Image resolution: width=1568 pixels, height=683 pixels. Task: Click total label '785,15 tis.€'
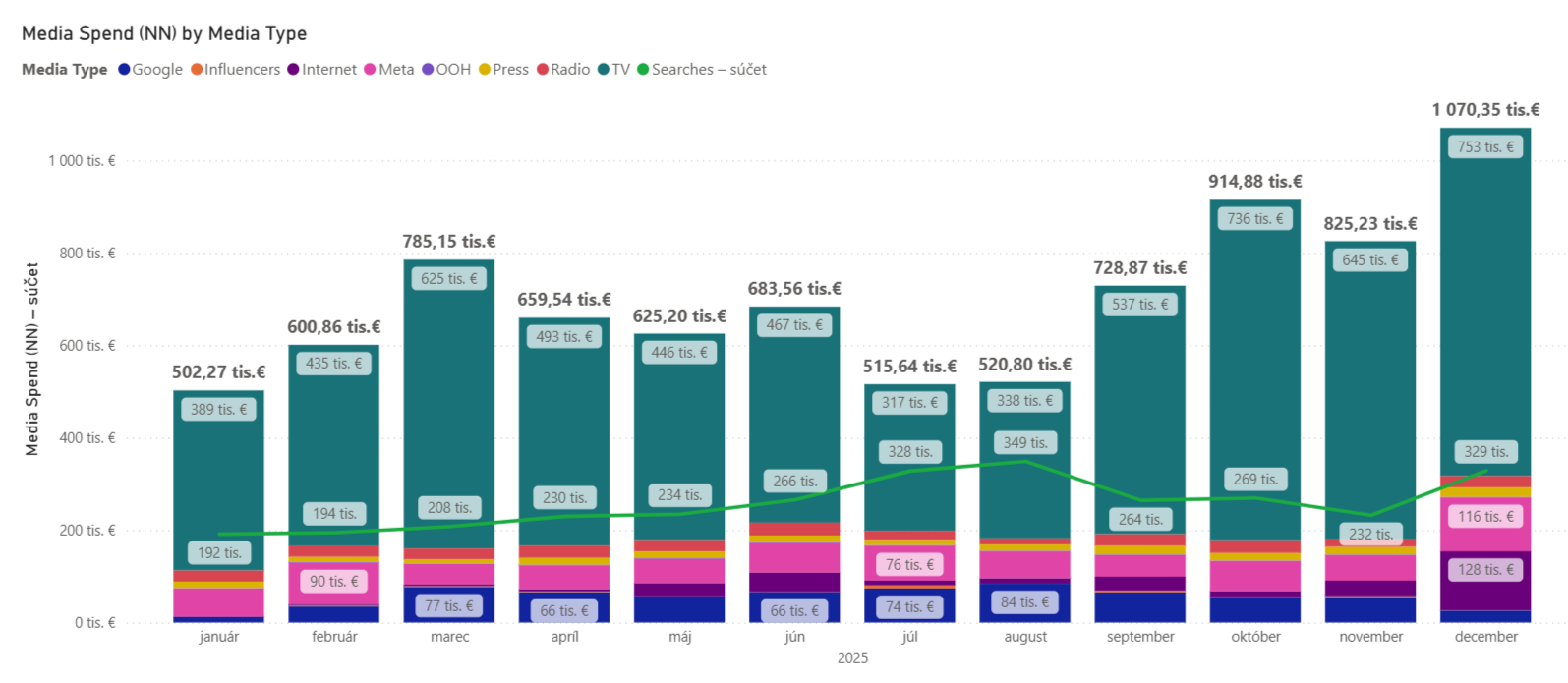[449, 242]
